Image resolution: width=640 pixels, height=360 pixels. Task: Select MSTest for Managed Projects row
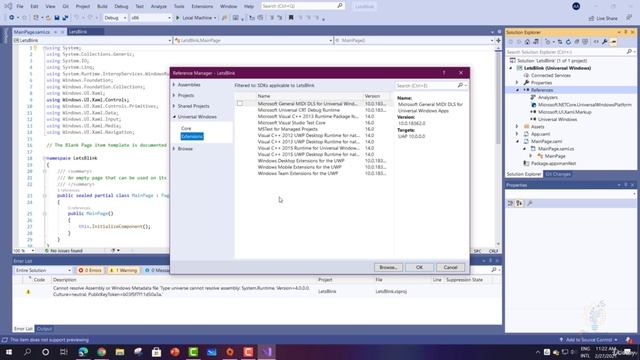tap(287, 129)
